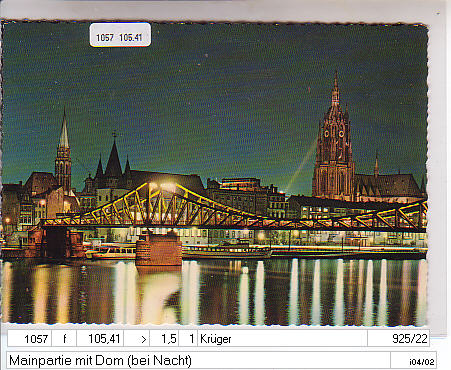Click the white sticker labeled 1057 105.41
The image size is (451, 370).
(x=120, y=35)
